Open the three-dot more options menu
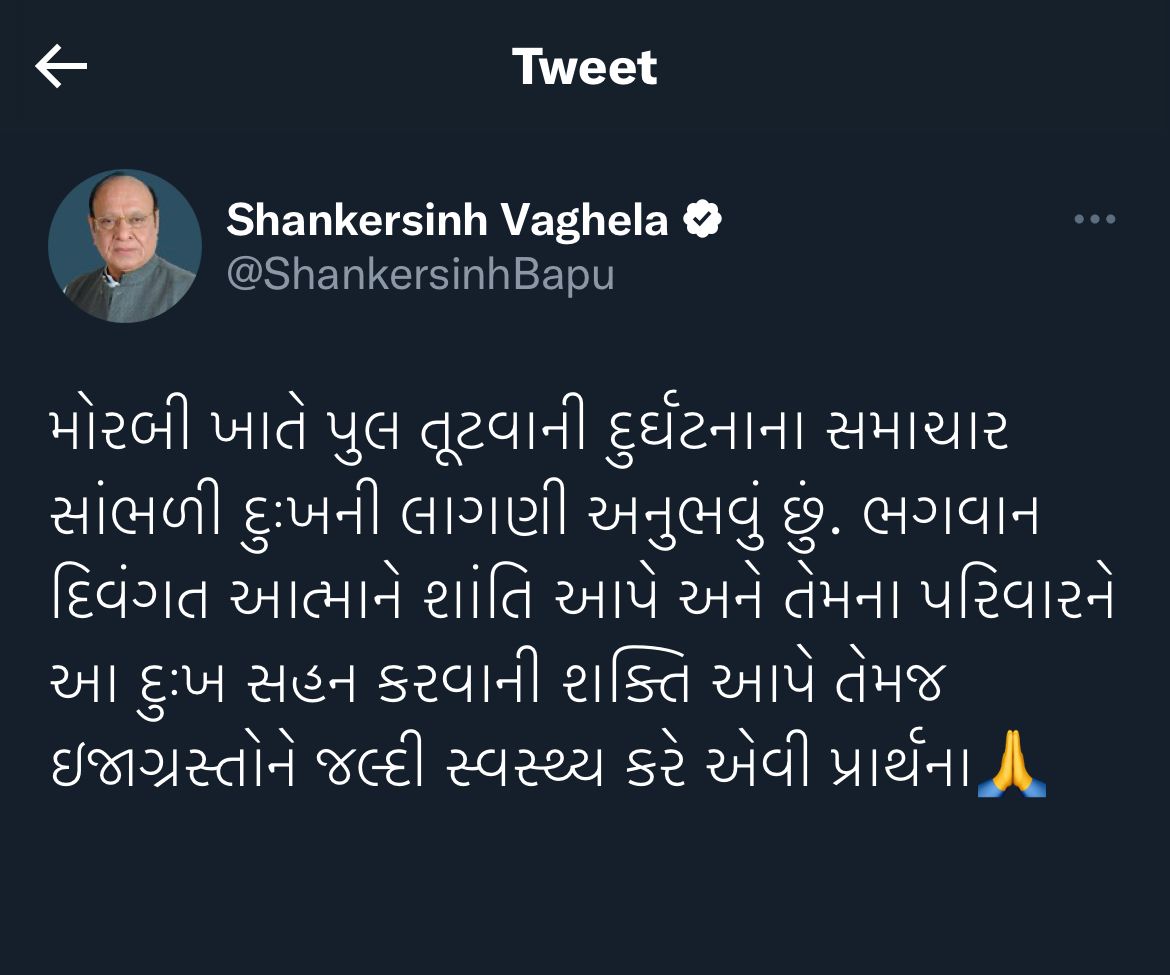The height and width of the screenshot is (975, 1170). click(1095, 219)
